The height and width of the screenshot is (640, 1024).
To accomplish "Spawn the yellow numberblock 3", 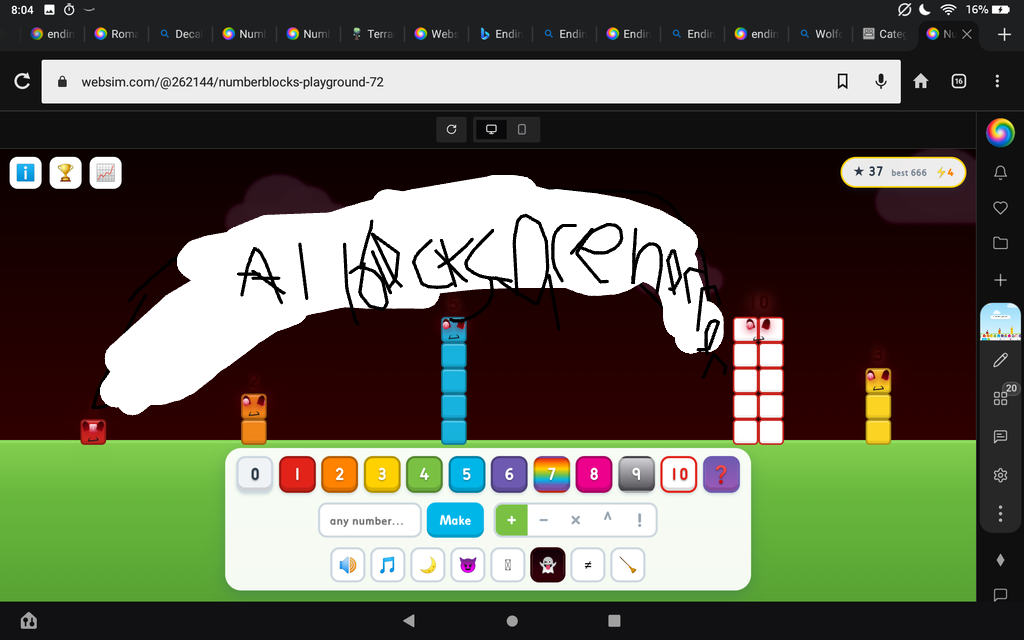I will point(382,475).
